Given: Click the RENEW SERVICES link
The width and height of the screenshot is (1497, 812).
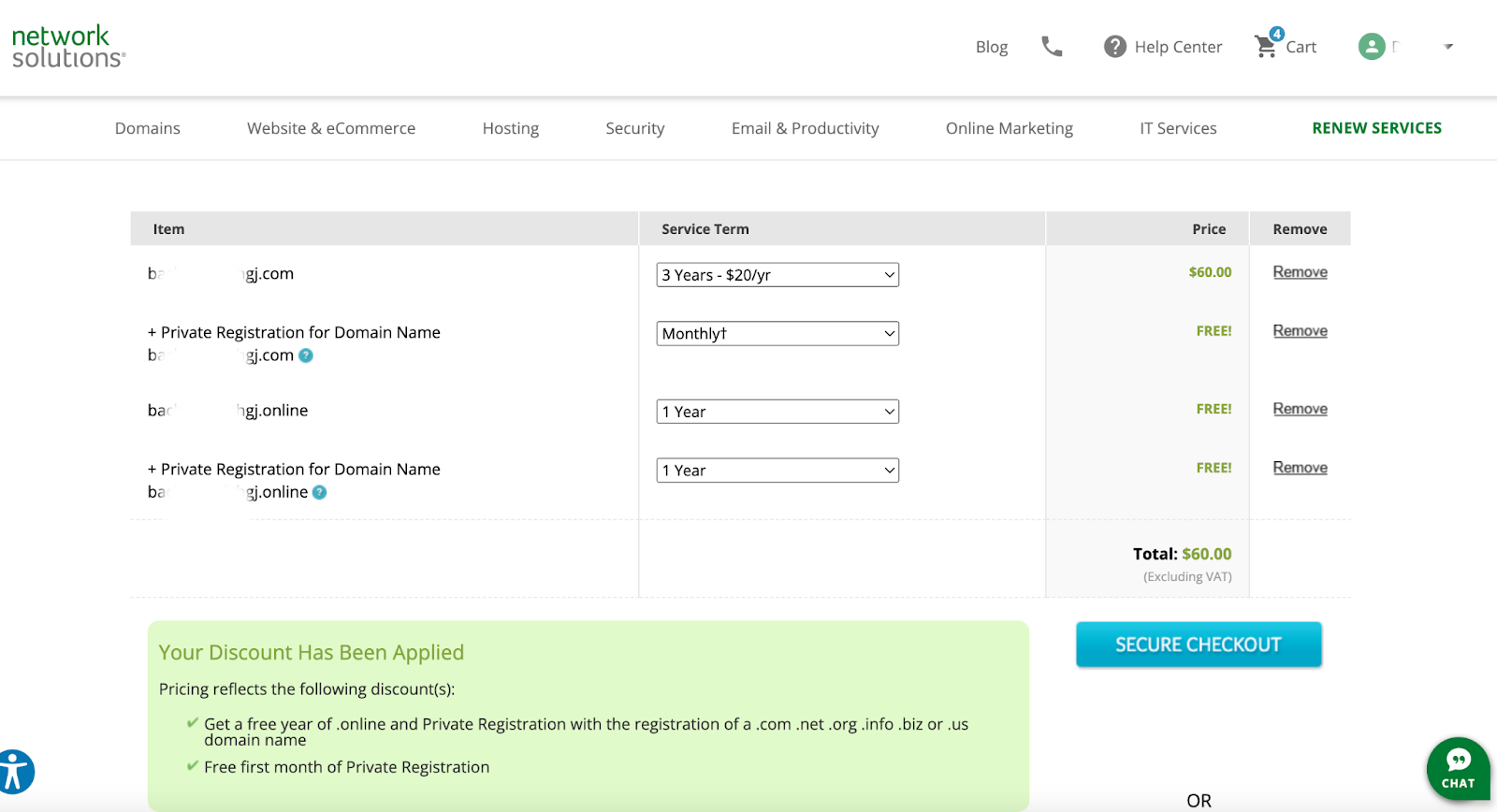Looking at the screenshot, I should (x=1376, y=128).
